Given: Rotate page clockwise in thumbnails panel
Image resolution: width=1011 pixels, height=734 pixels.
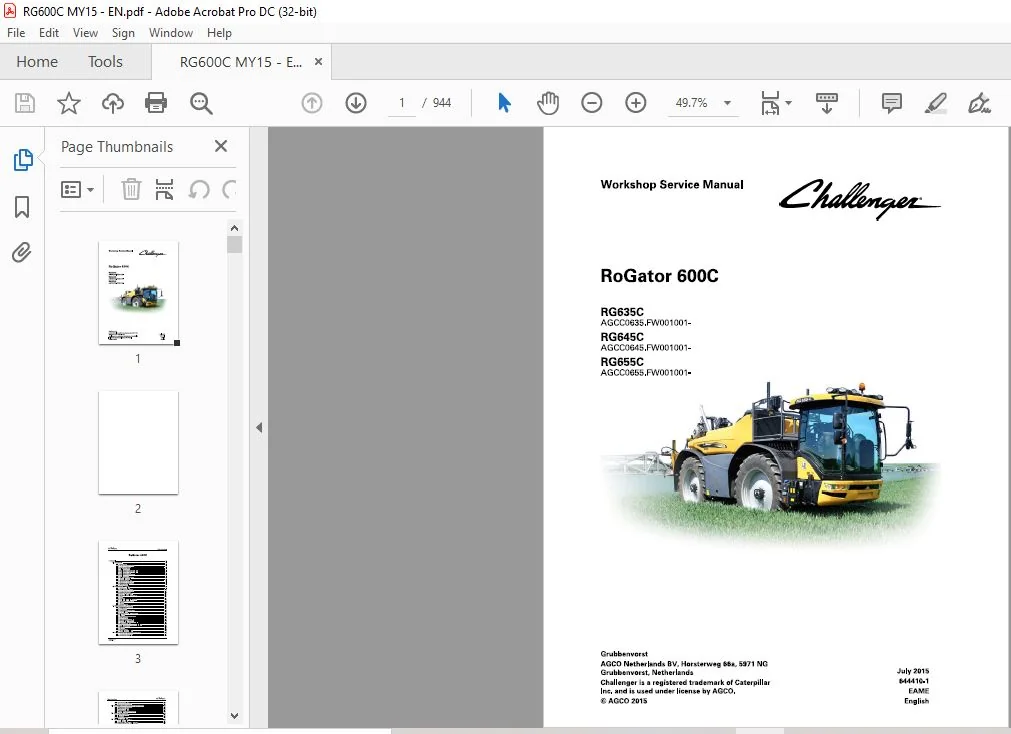Looking at the screenshot, I should pyautogui.click(x=229, y=190).
